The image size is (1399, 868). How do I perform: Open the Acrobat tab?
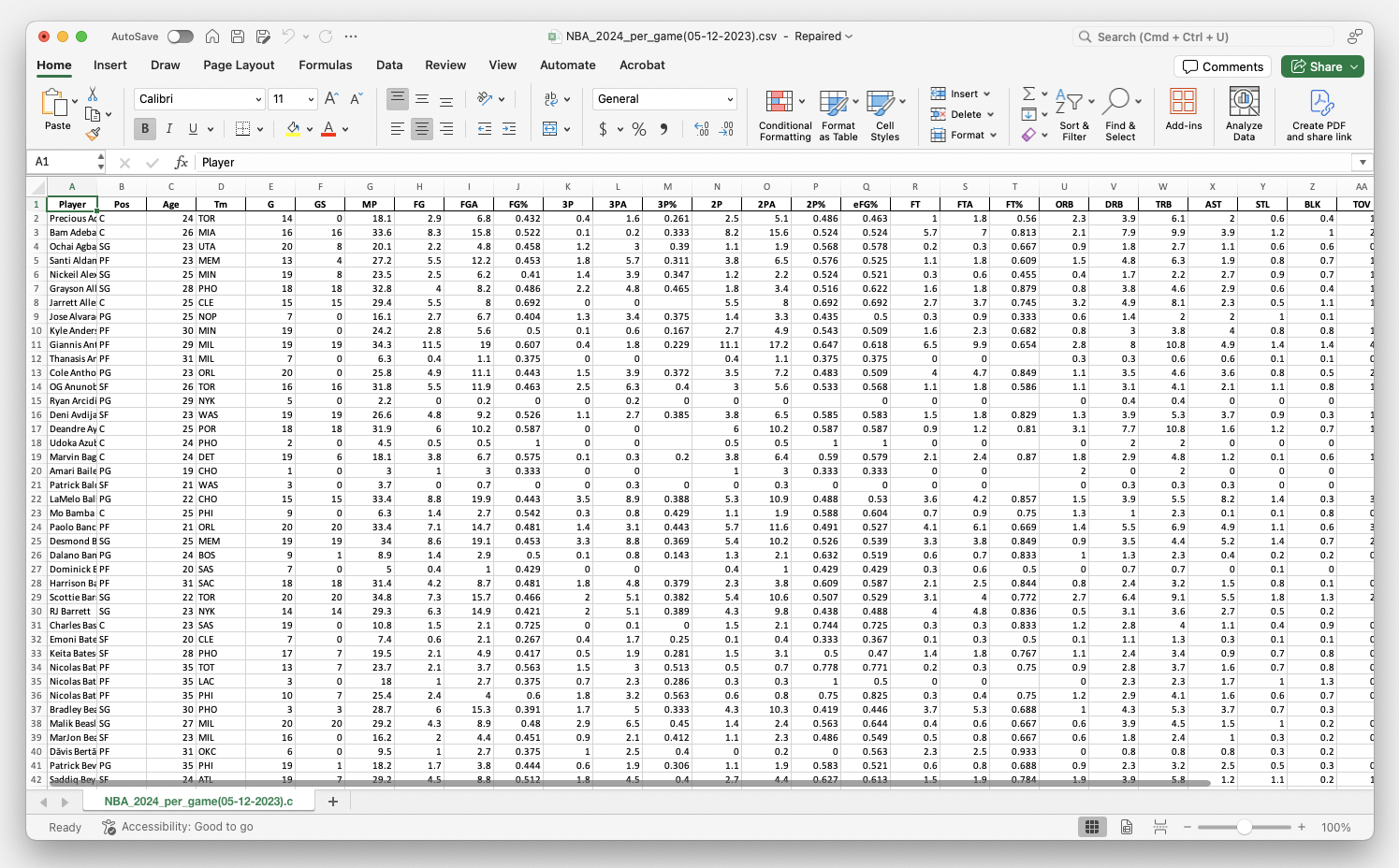pos(642,65)
